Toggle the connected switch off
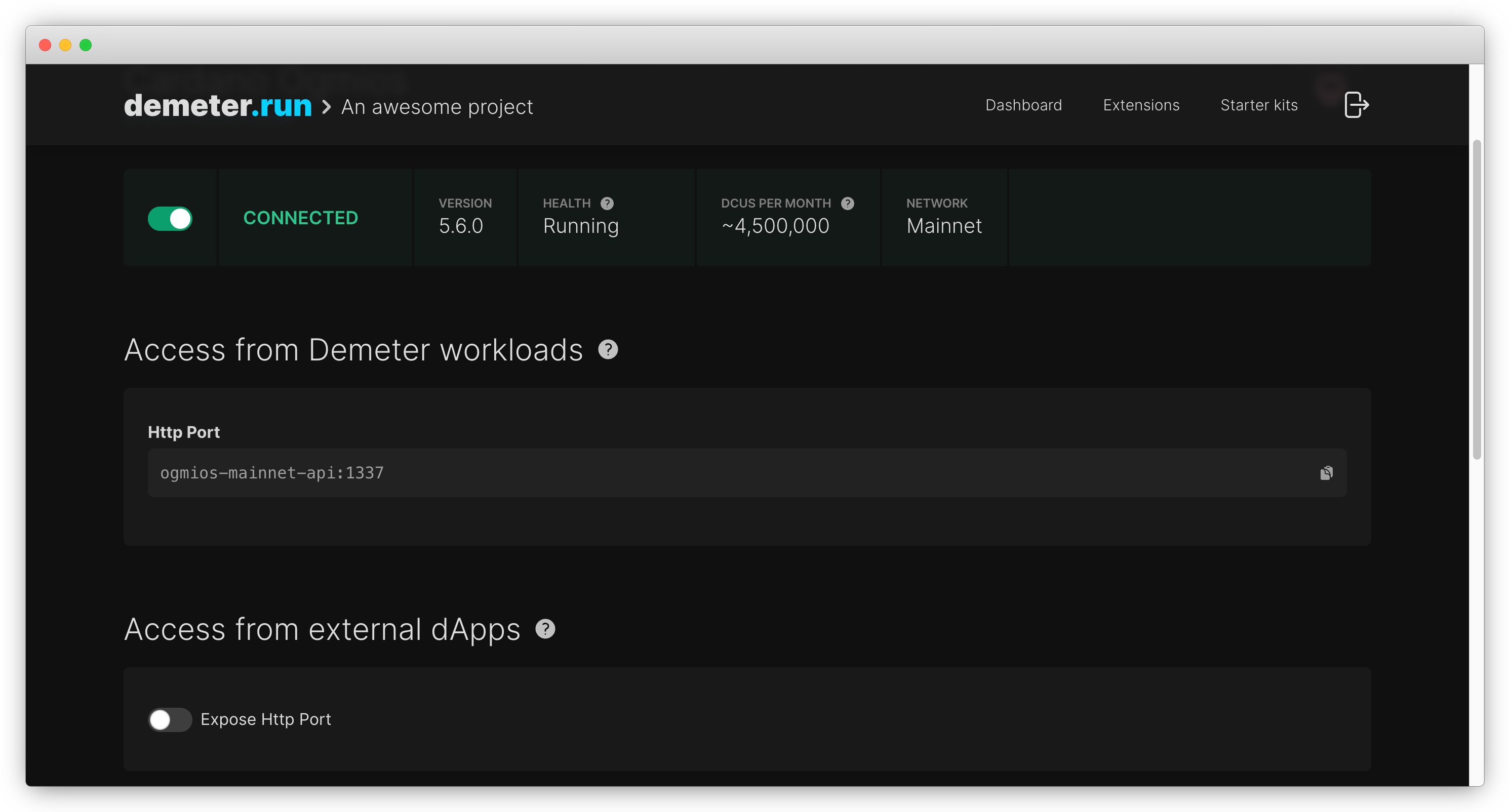1510x812 pixels. pos(170,219)
